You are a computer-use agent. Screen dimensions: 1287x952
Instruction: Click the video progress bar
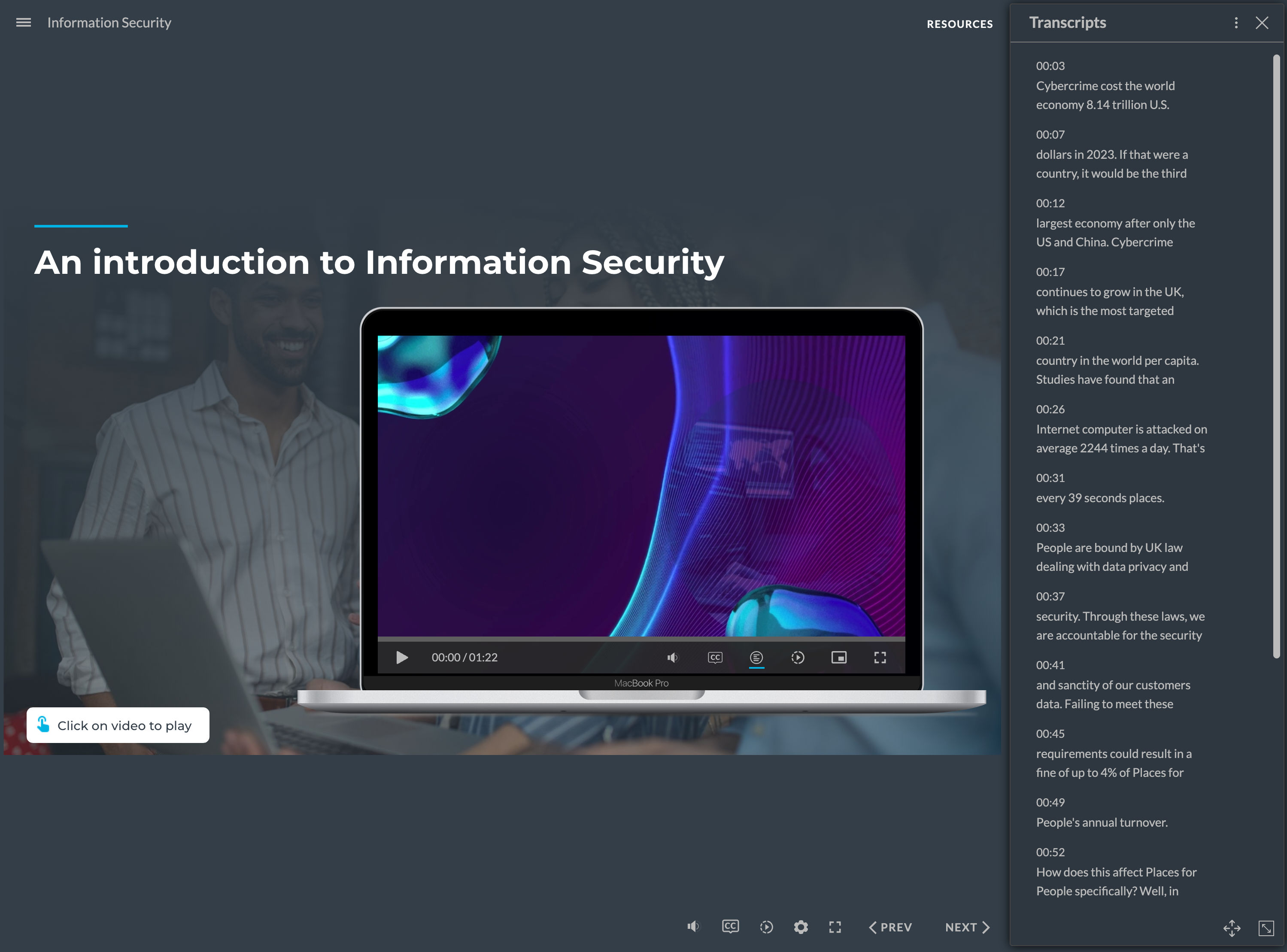[641, 639]
